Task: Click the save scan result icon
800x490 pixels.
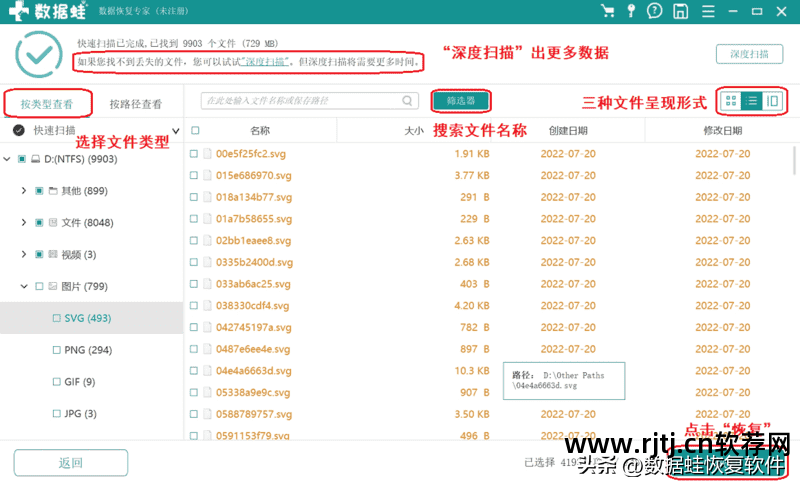Action: (x=681, y=11)
